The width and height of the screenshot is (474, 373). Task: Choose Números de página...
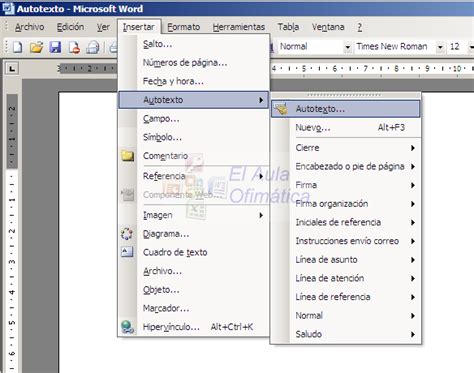click(193, 62)
